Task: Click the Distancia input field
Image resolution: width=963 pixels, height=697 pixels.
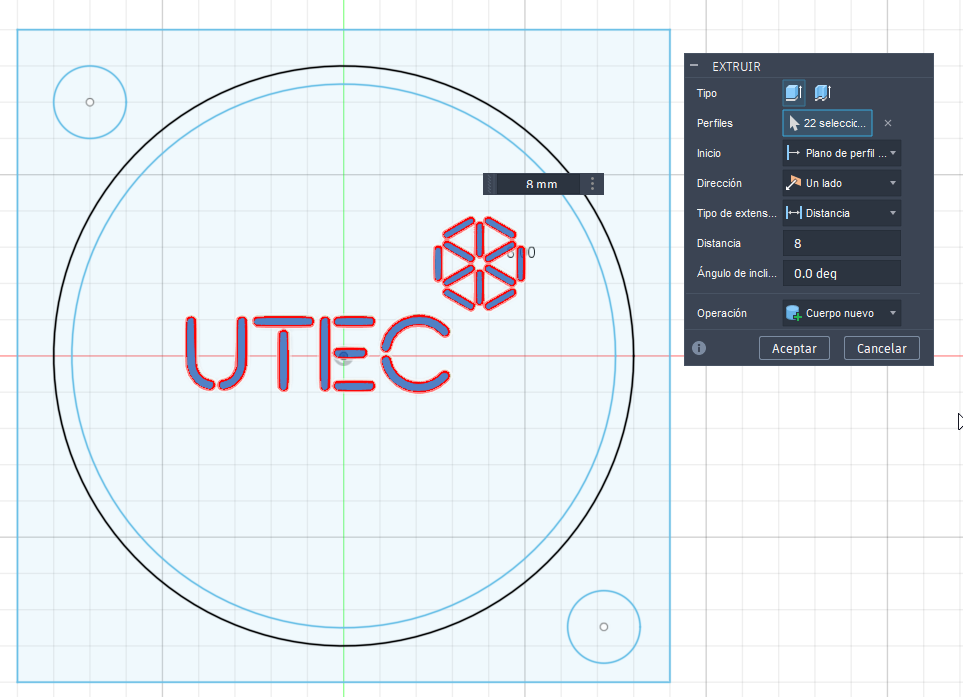Action: point(841,243)
